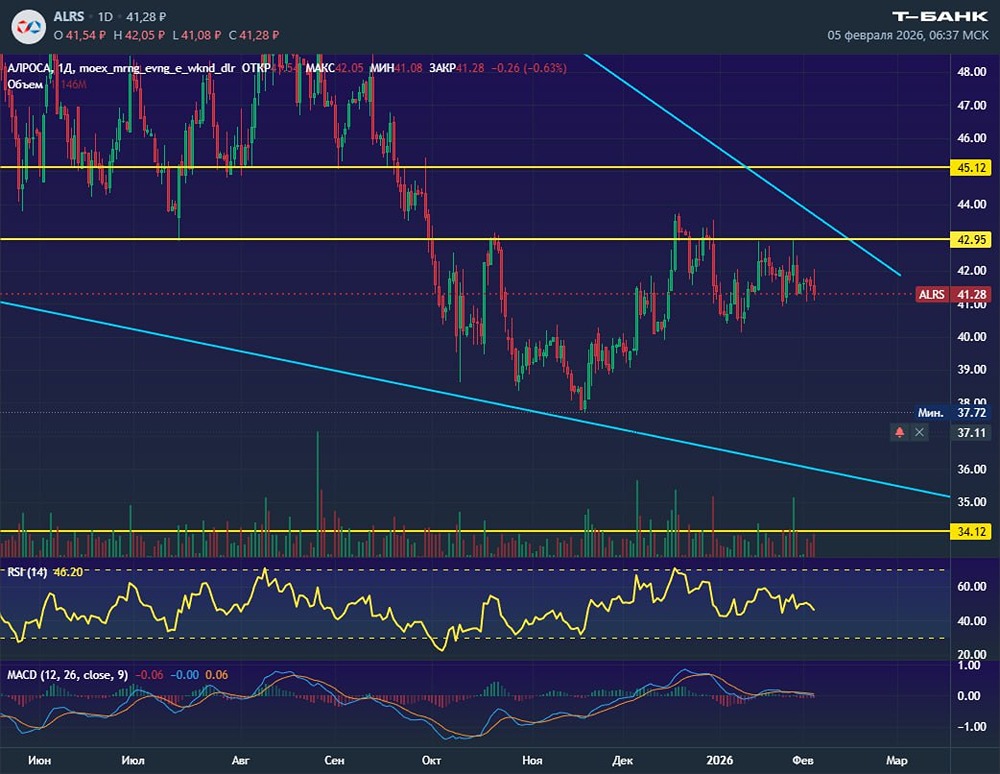Click the Июн month label on time axis

pos(40,760)
